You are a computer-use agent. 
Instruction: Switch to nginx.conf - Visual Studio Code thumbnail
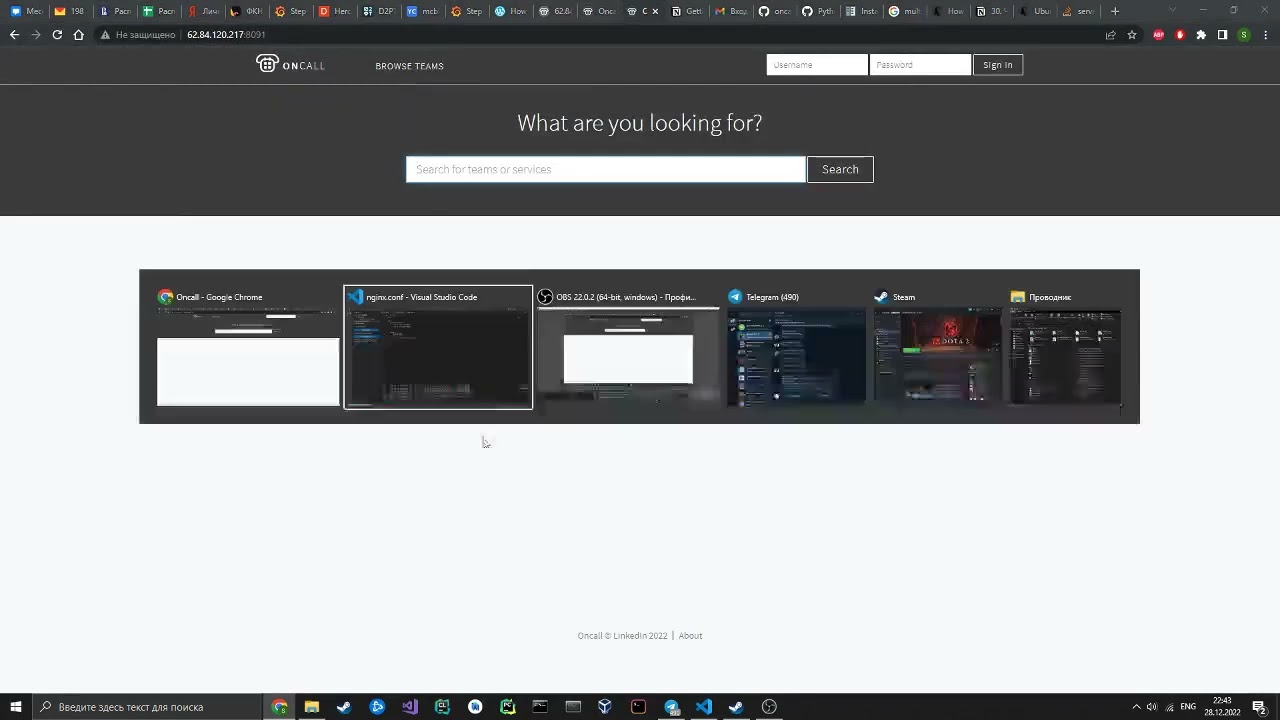[x=438, y=347]
